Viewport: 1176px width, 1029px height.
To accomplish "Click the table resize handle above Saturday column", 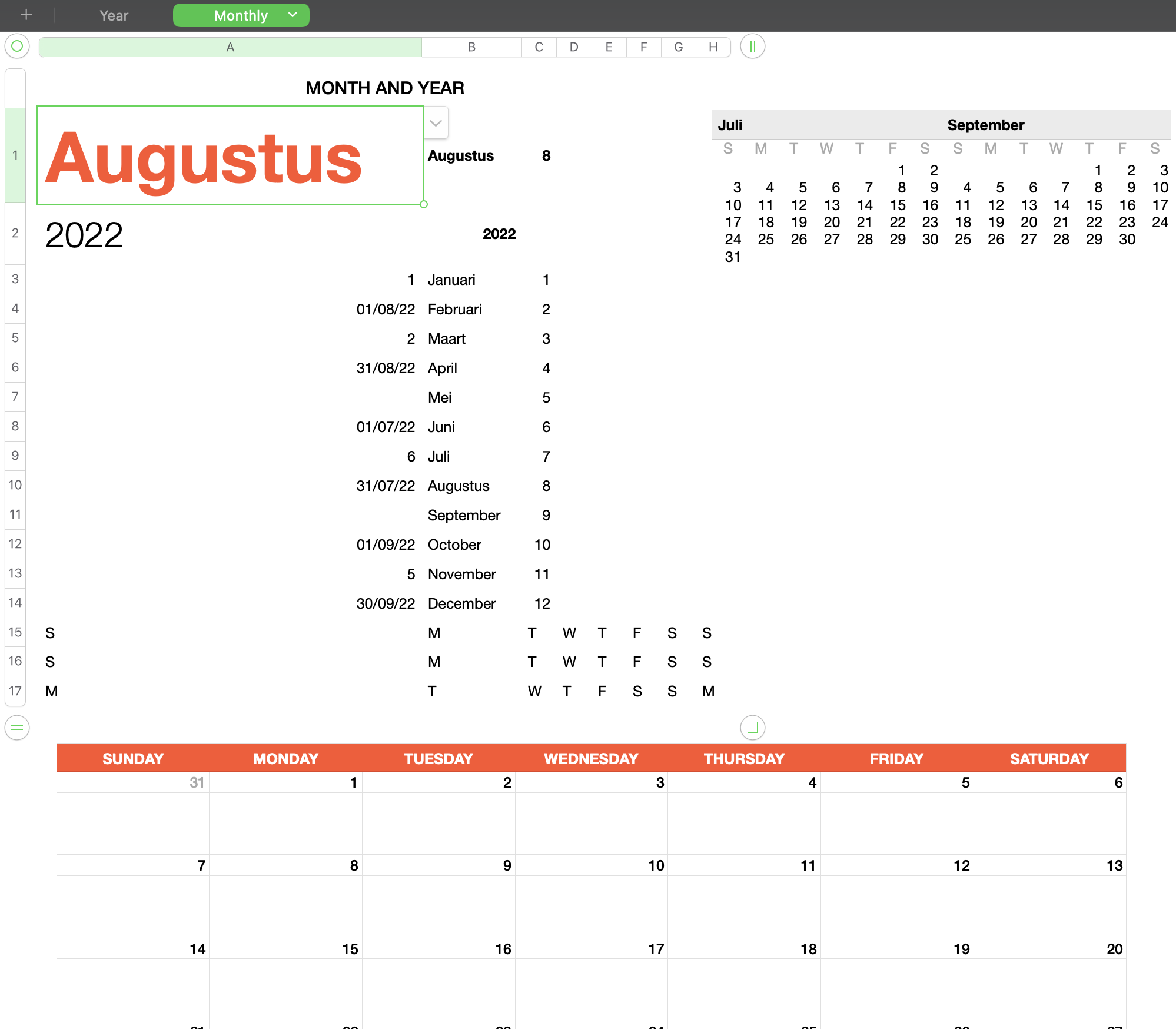I will coord(752,728).
